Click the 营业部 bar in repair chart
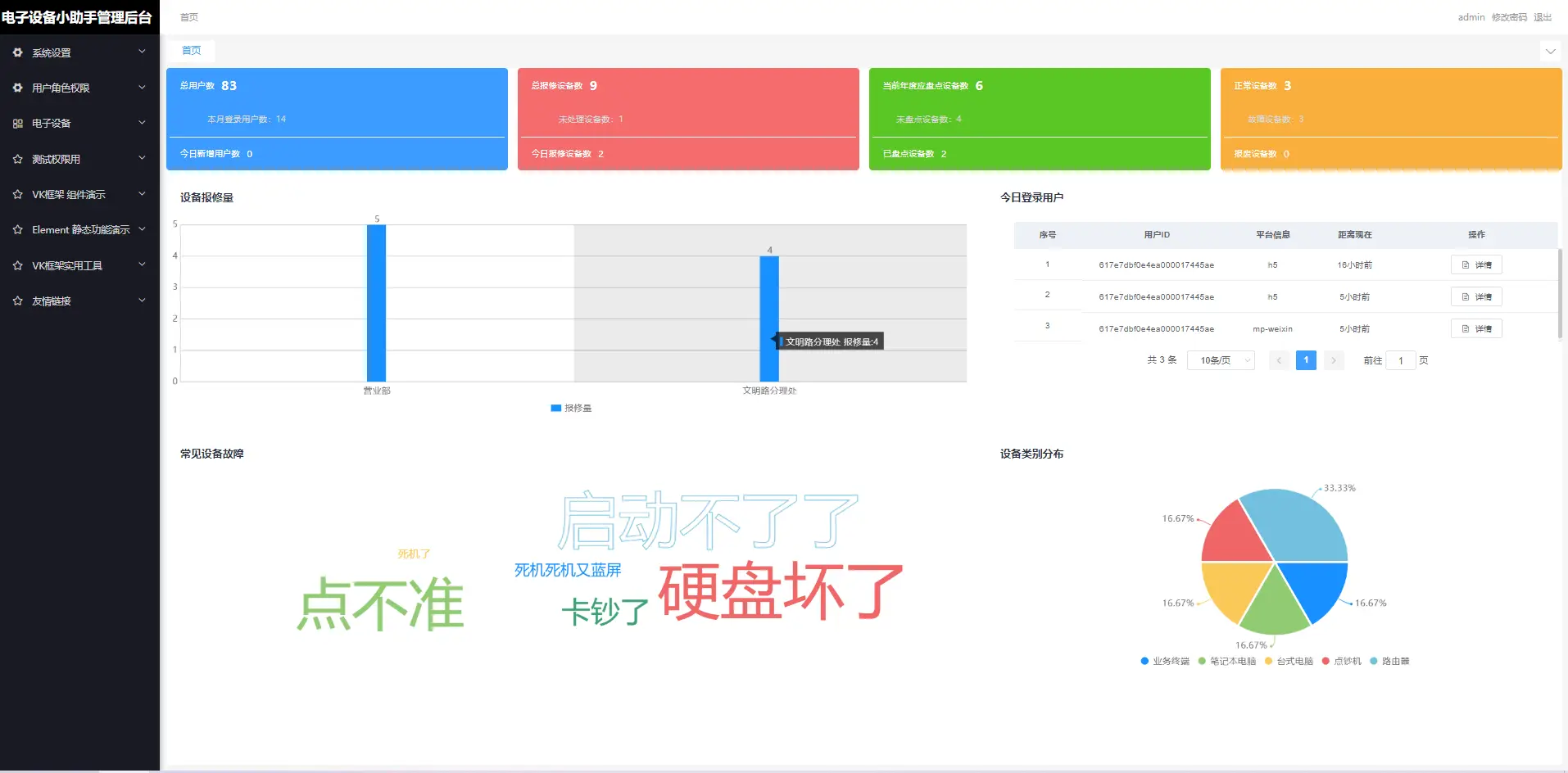This screenshot has height=773, width=1568. (376, 303)
